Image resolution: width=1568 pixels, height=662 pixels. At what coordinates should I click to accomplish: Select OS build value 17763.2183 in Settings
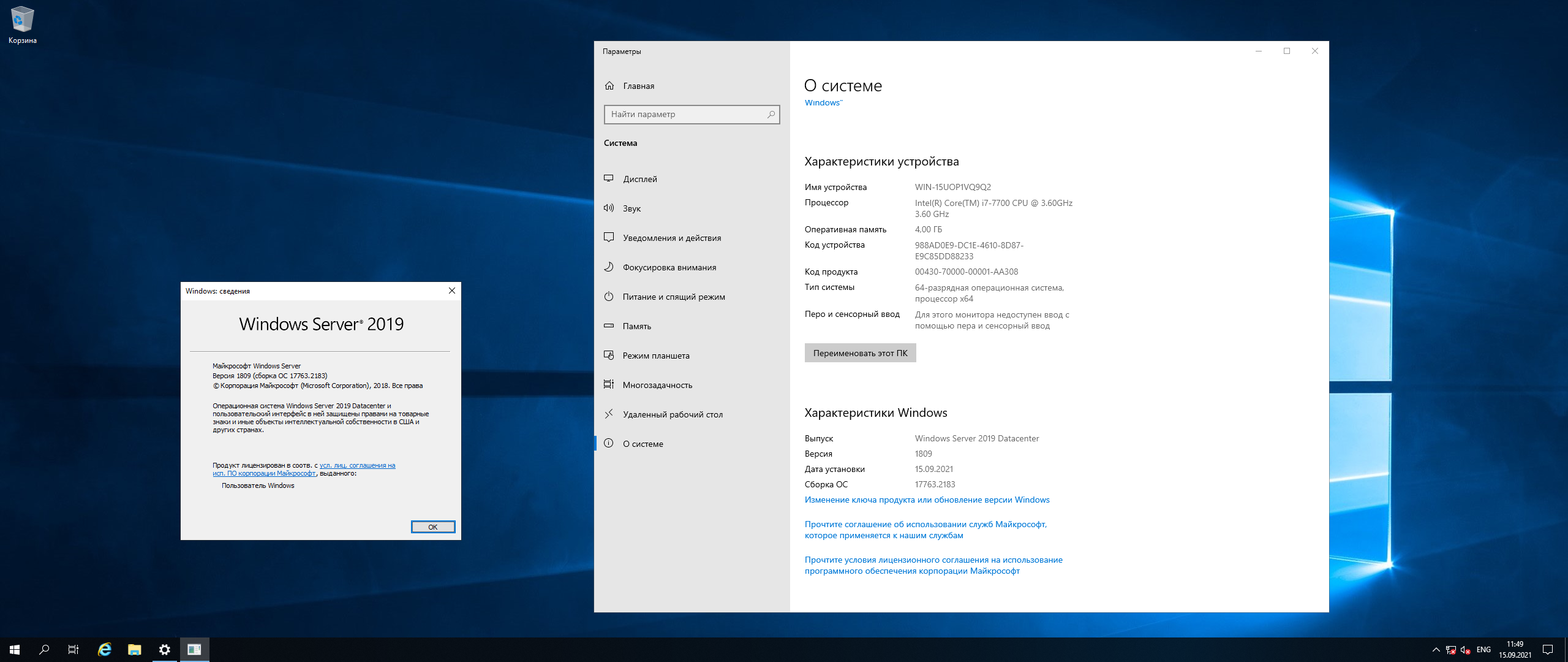[x=935, y=484]
